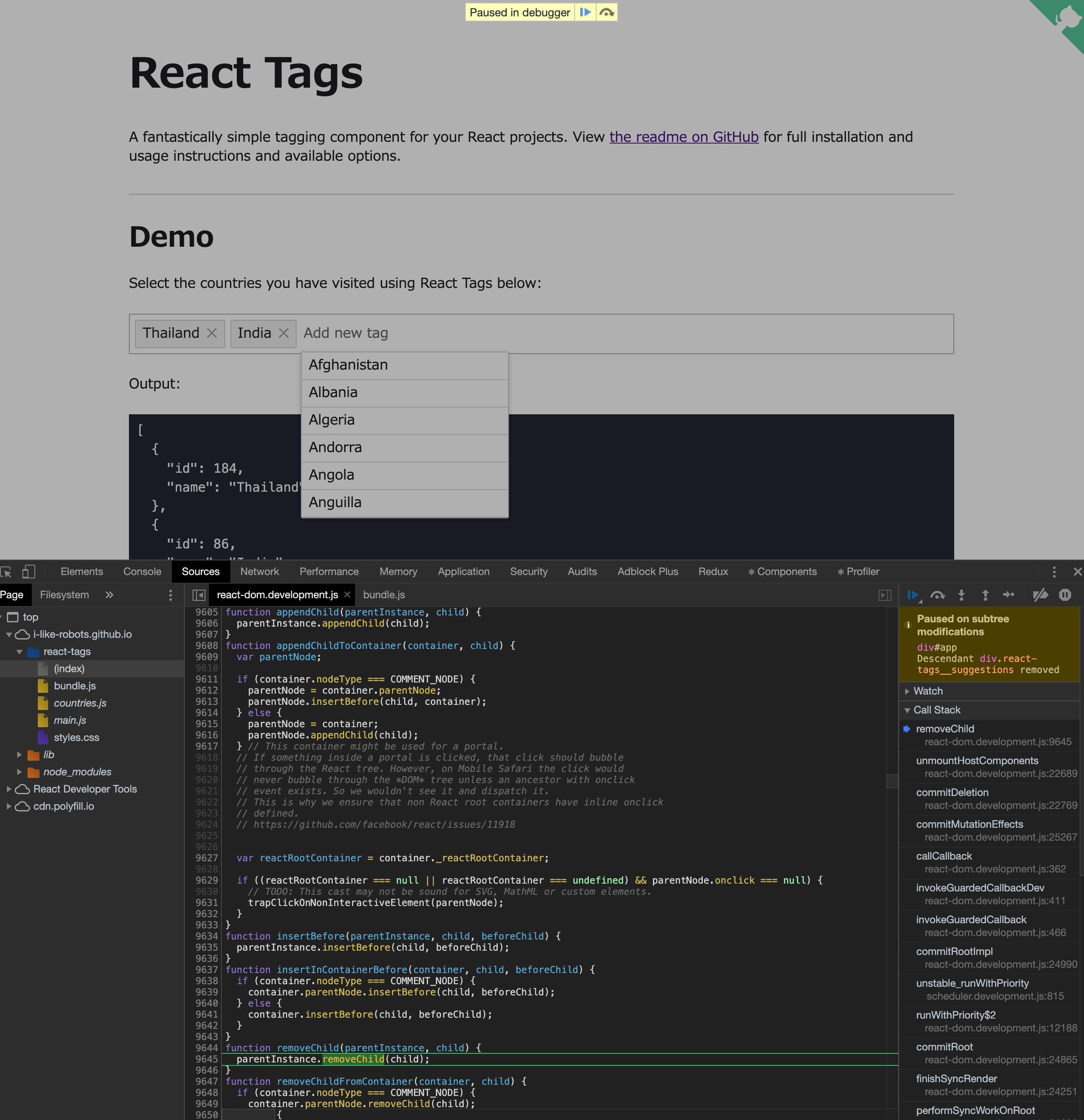Choose Angola suggestion
This screenshot has width=1084, height=1120.
(x=404, y=475)
